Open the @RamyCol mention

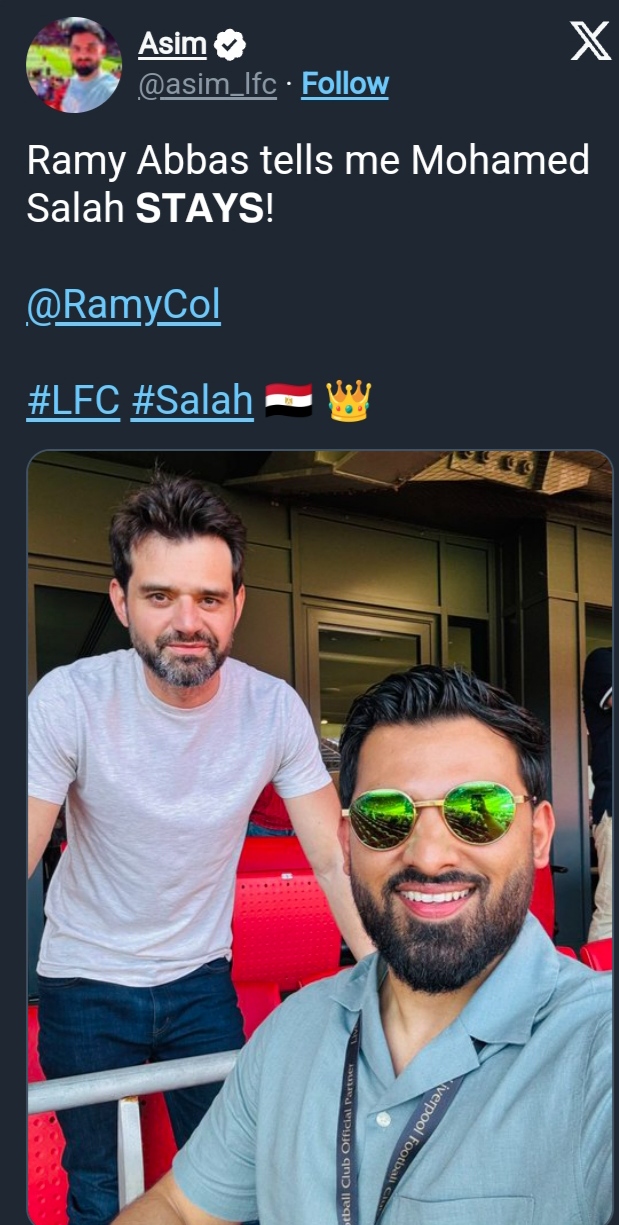click(x=123, y=306)
